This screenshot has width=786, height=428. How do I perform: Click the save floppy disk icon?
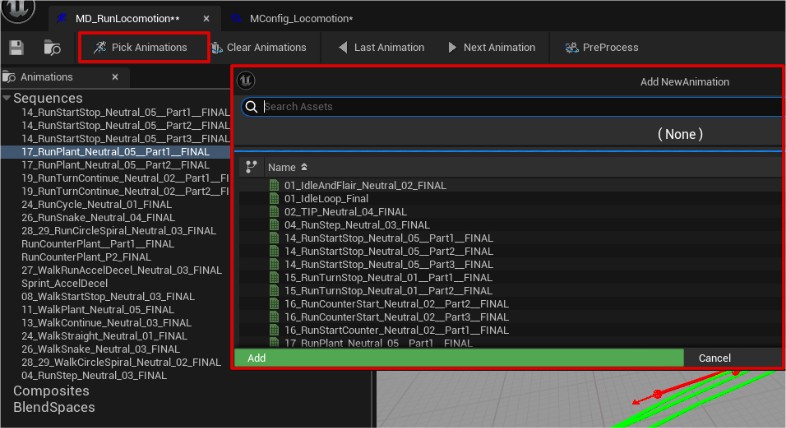[x=17, y=48]
